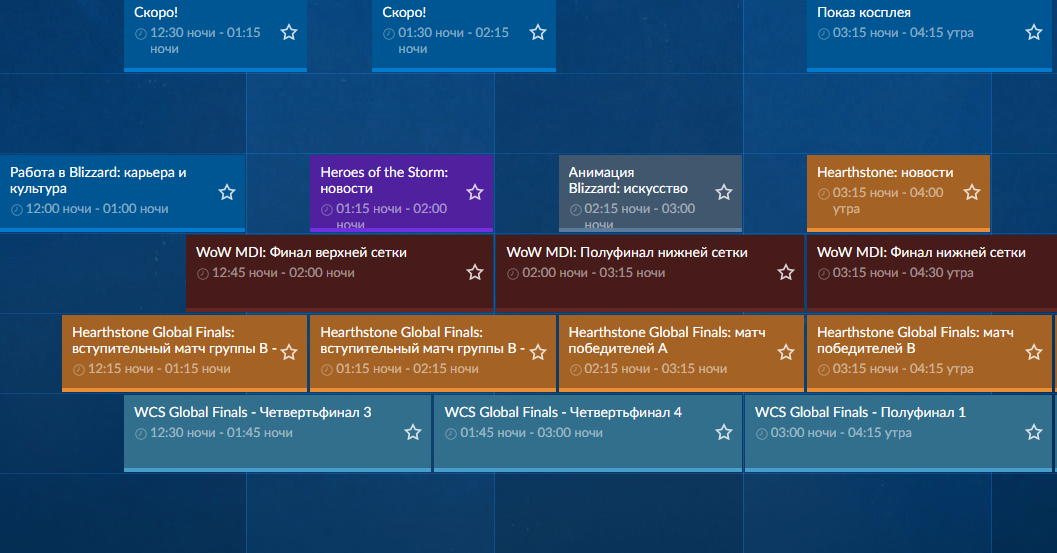The height and width of the screenshot is (553, 1057).
Task: Star WoW MDI: Финал верхней сетки
Action: (x=475, y=272)
